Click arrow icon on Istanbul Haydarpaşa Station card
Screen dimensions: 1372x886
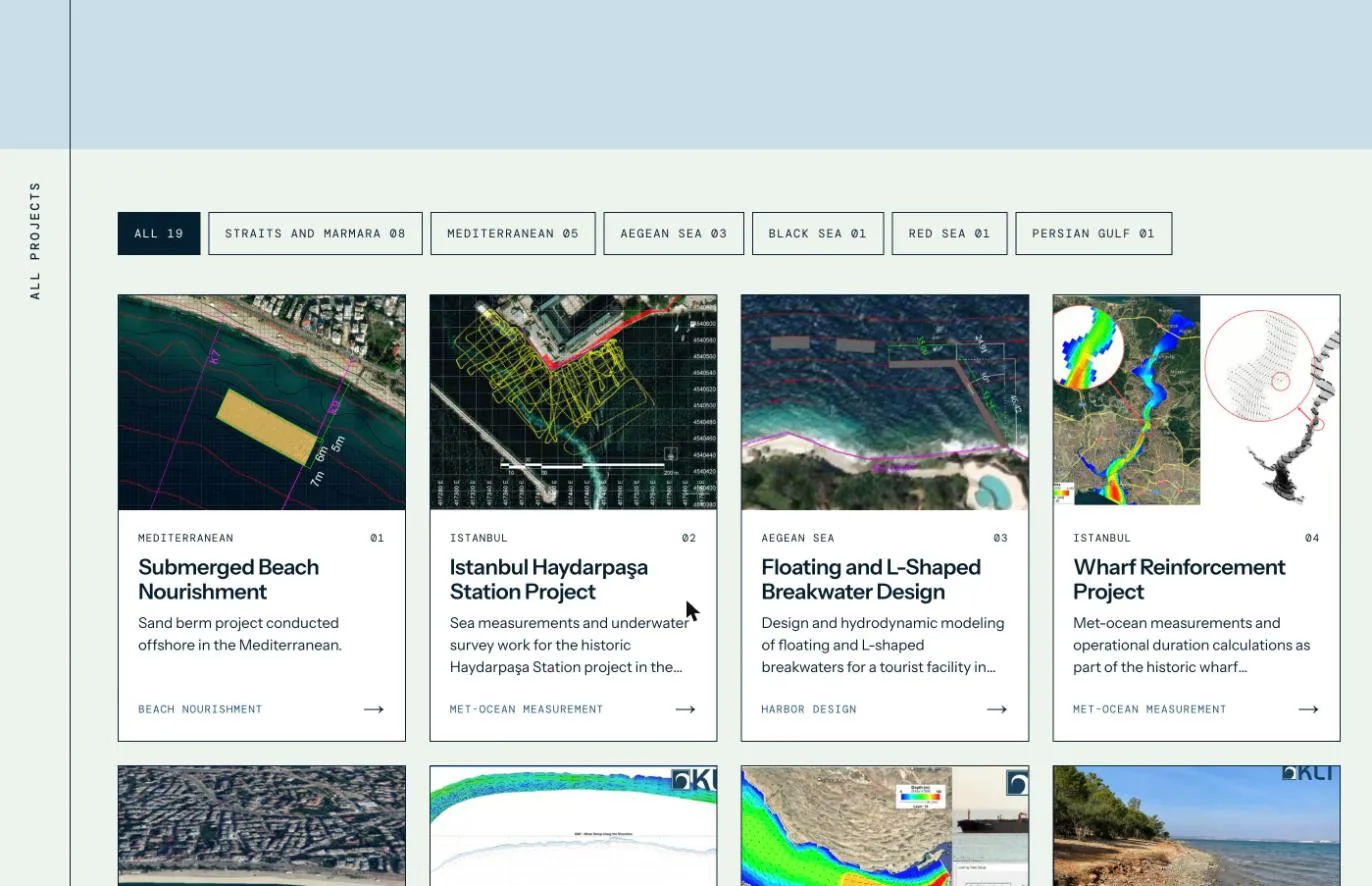click(x=685, y=709)
